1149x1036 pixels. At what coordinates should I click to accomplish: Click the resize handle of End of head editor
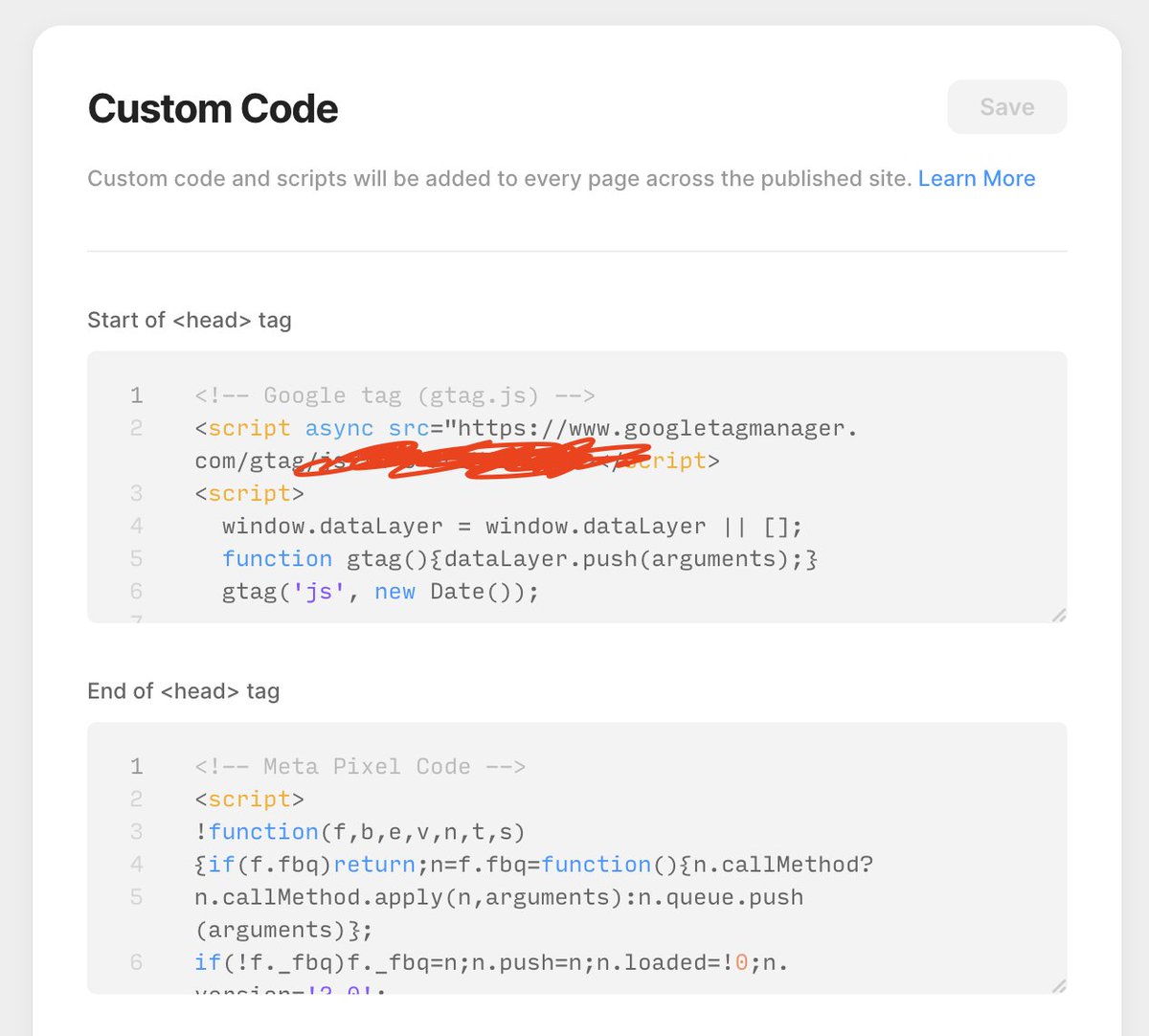[1058, 985]
